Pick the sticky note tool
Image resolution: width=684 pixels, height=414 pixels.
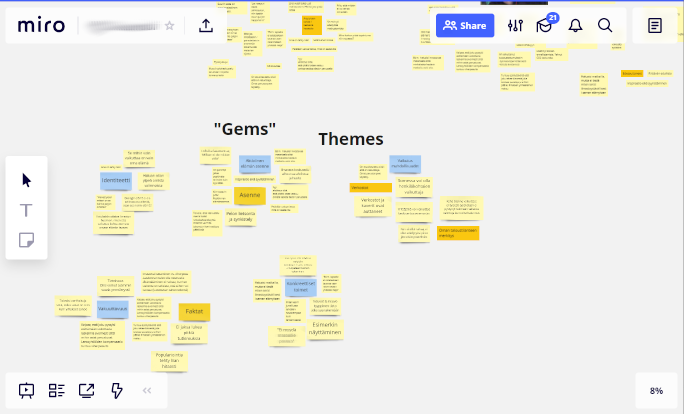pyautogui.click(x=27, y=240)
